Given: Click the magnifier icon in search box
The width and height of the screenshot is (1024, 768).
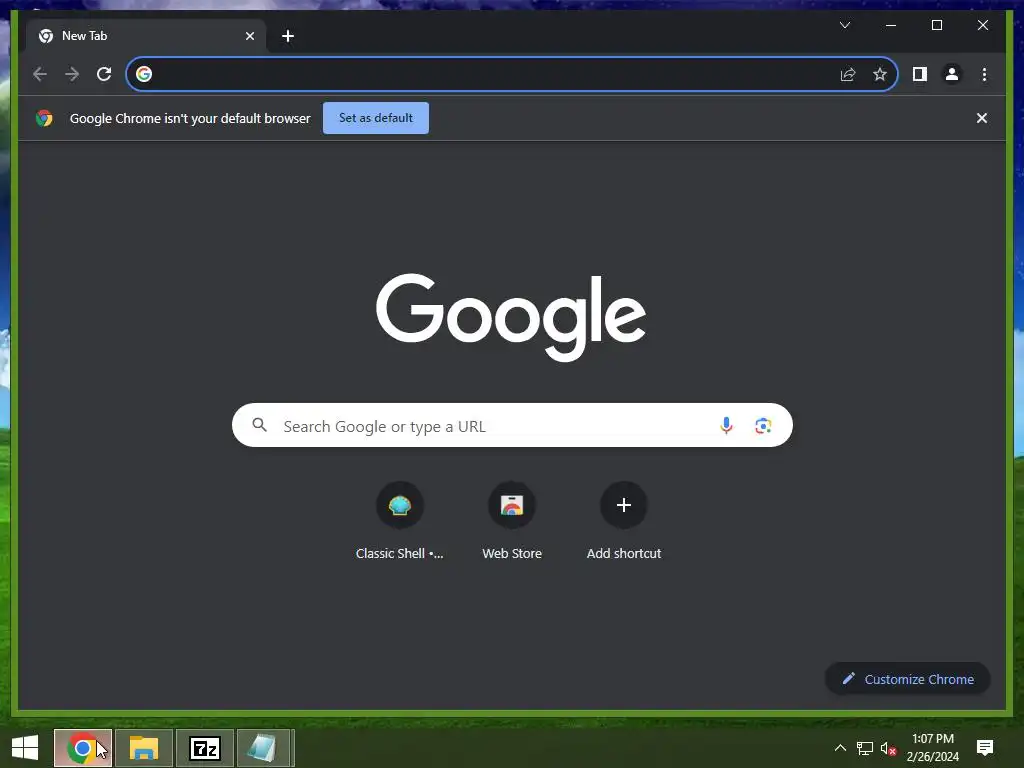Looking at the screenshot, I should [259, 425].
